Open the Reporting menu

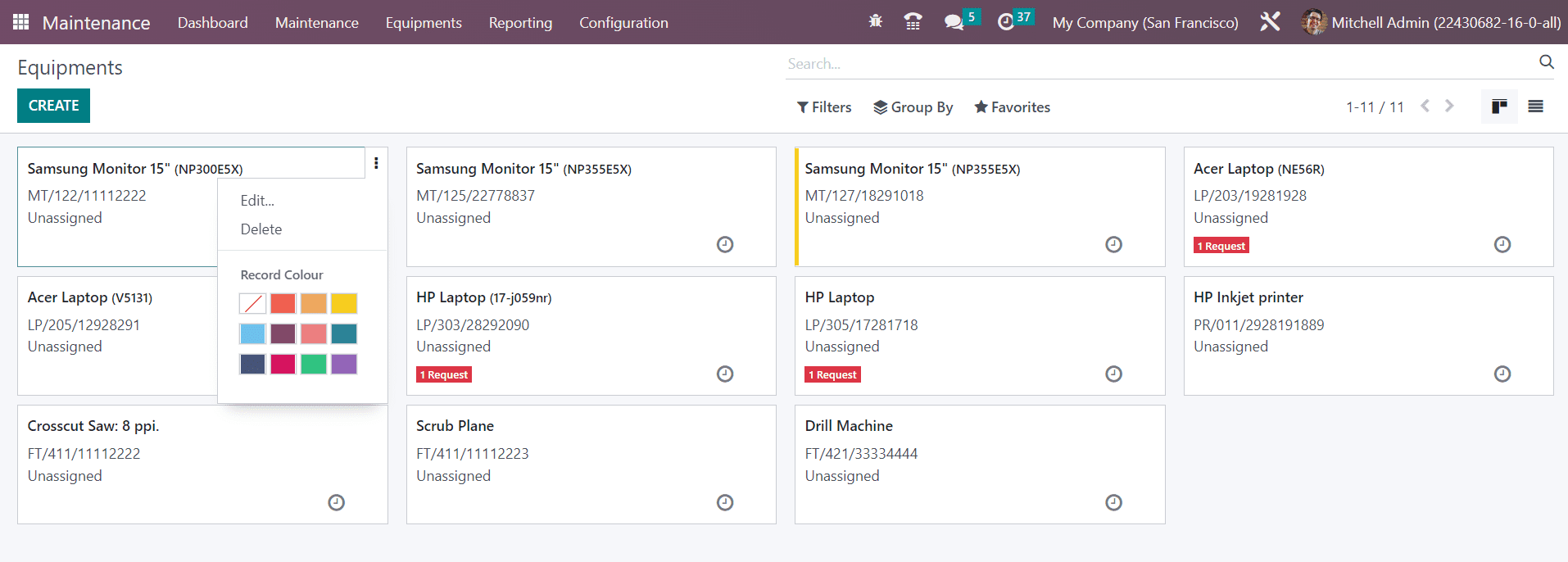pos(520,22)
